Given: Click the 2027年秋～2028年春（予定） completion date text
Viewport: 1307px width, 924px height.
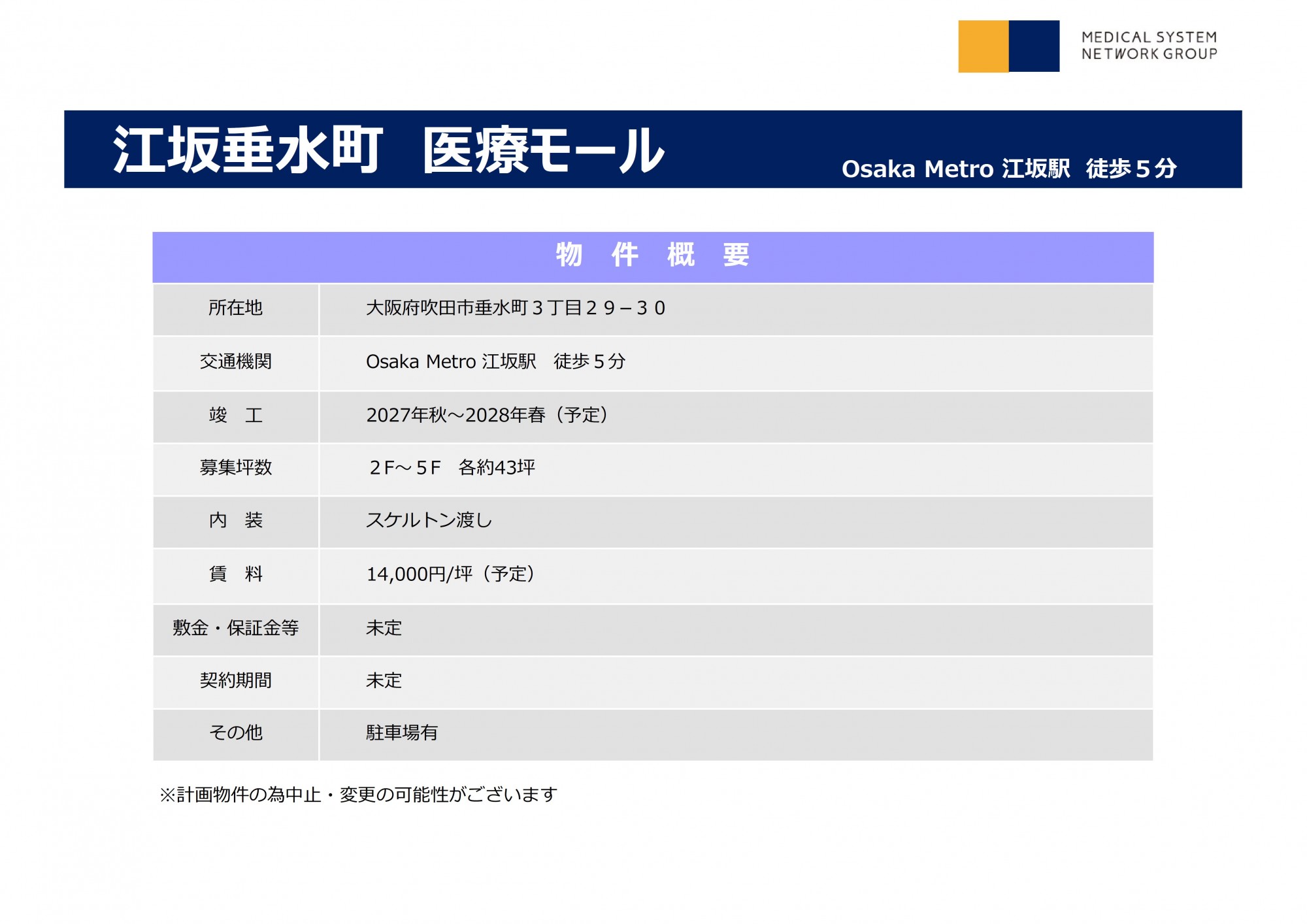Looking at the screenshot, I should pos(487,415).
